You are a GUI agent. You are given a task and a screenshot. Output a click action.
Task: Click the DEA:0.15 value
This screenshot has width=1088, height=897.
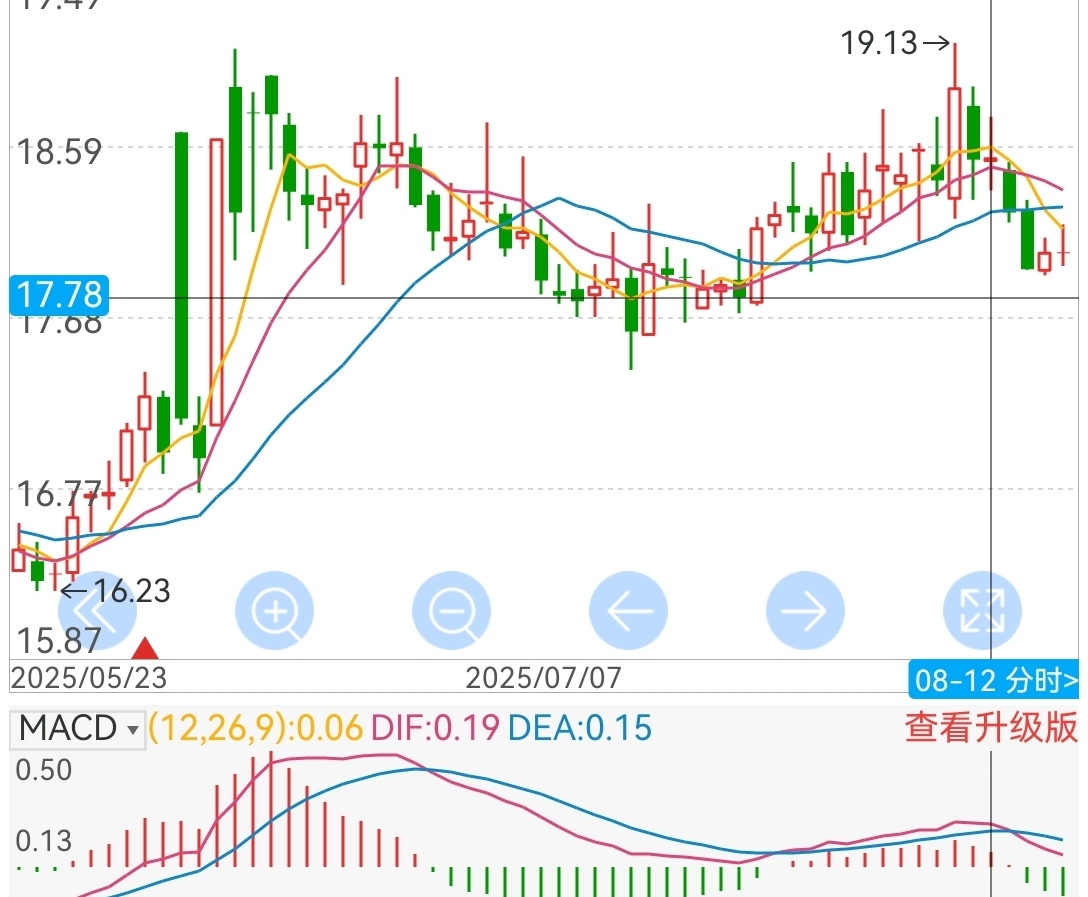pyautogui.click(x=580, y=728)
